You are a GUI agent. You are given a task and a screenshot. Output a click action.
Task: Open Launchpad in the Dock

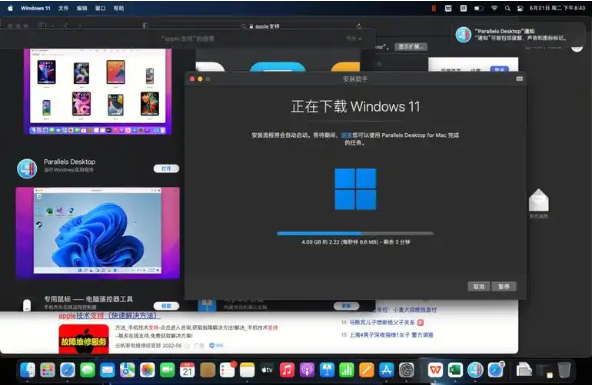pyautogui.click(x=48, y=370)
